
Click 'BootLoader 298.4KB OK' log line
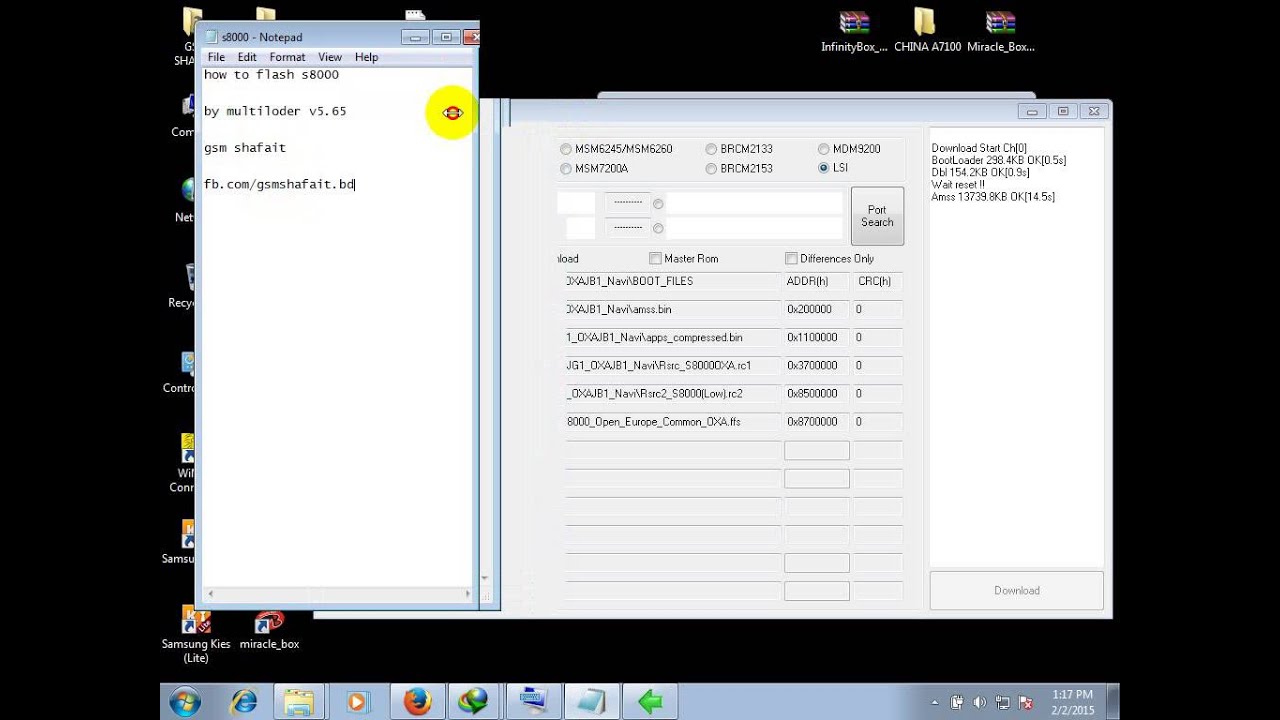(999, 160)
